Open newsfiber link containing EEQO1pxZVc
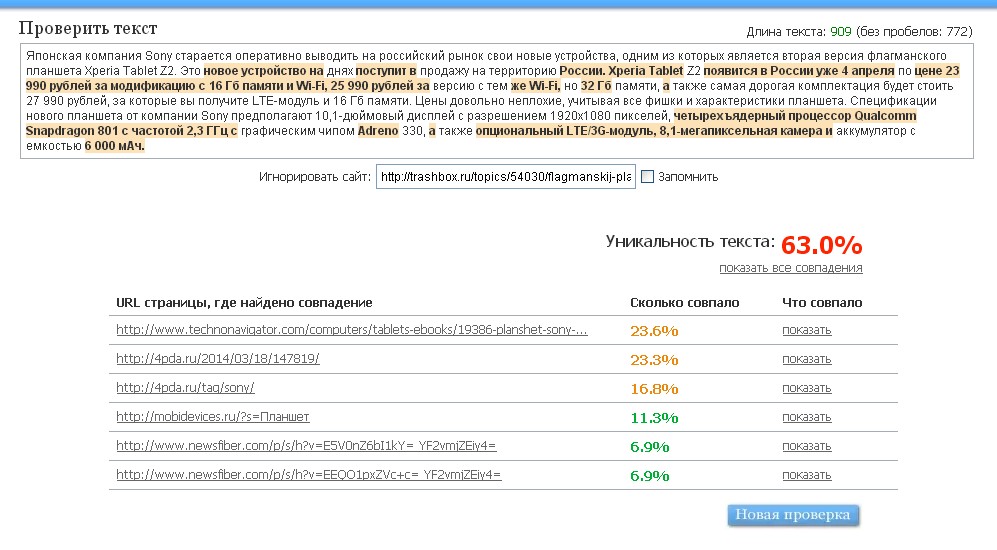The image size is (997, 550). (x=308, y=475)
